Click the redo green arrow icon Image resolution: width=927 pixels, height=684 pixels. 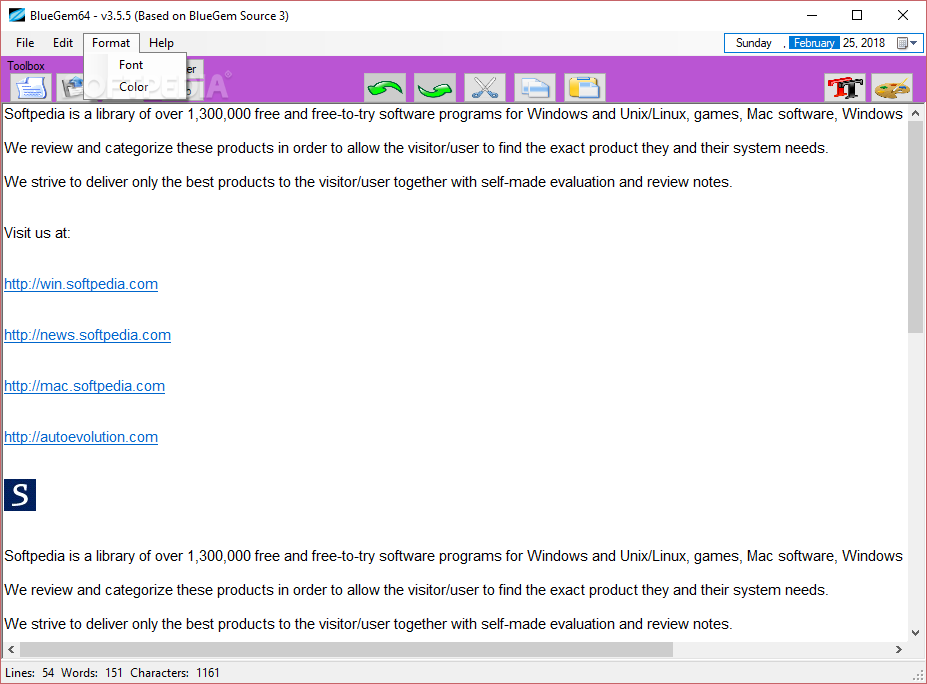tap(435, 88)
